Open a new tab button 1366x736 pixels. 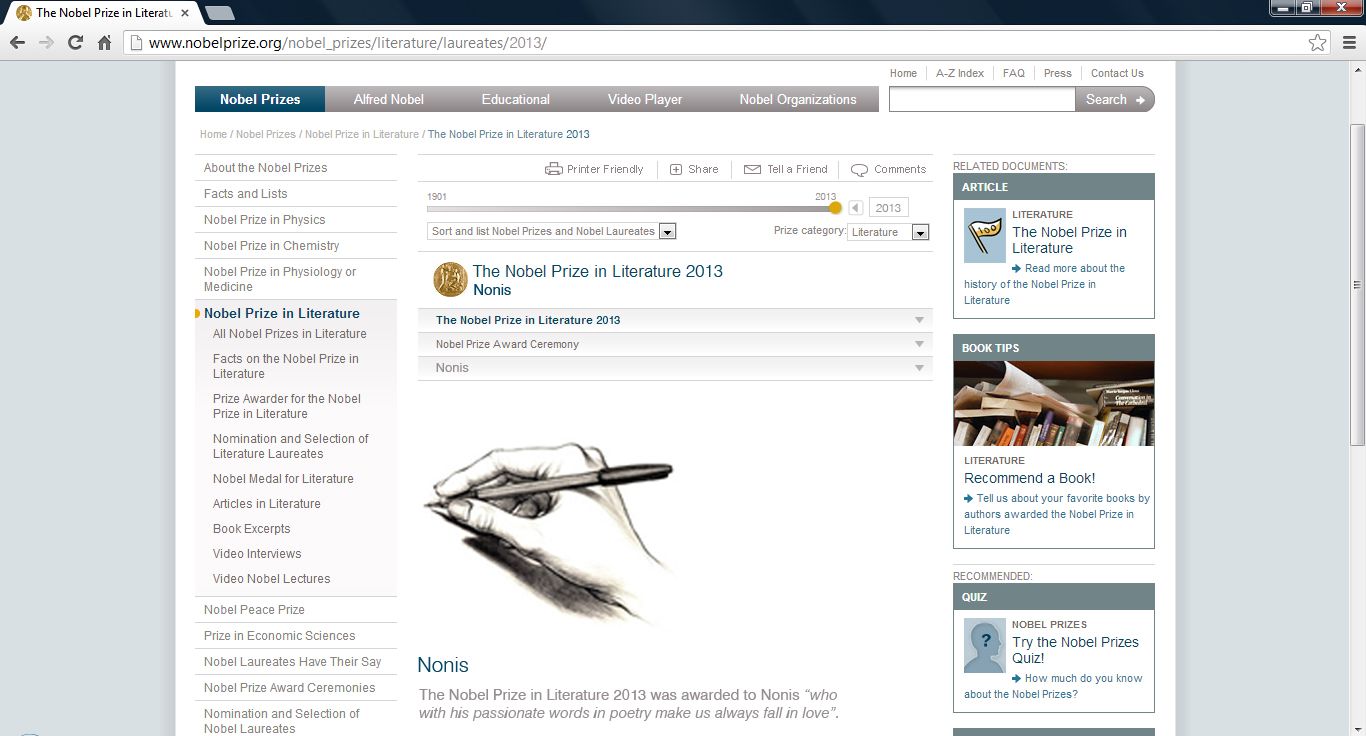pos(219,13)
